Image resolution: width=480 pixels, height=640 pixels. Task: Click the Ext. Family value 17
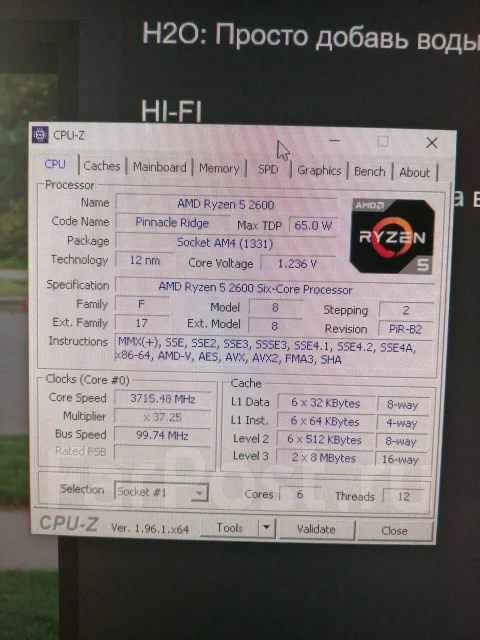coord(142,323)
